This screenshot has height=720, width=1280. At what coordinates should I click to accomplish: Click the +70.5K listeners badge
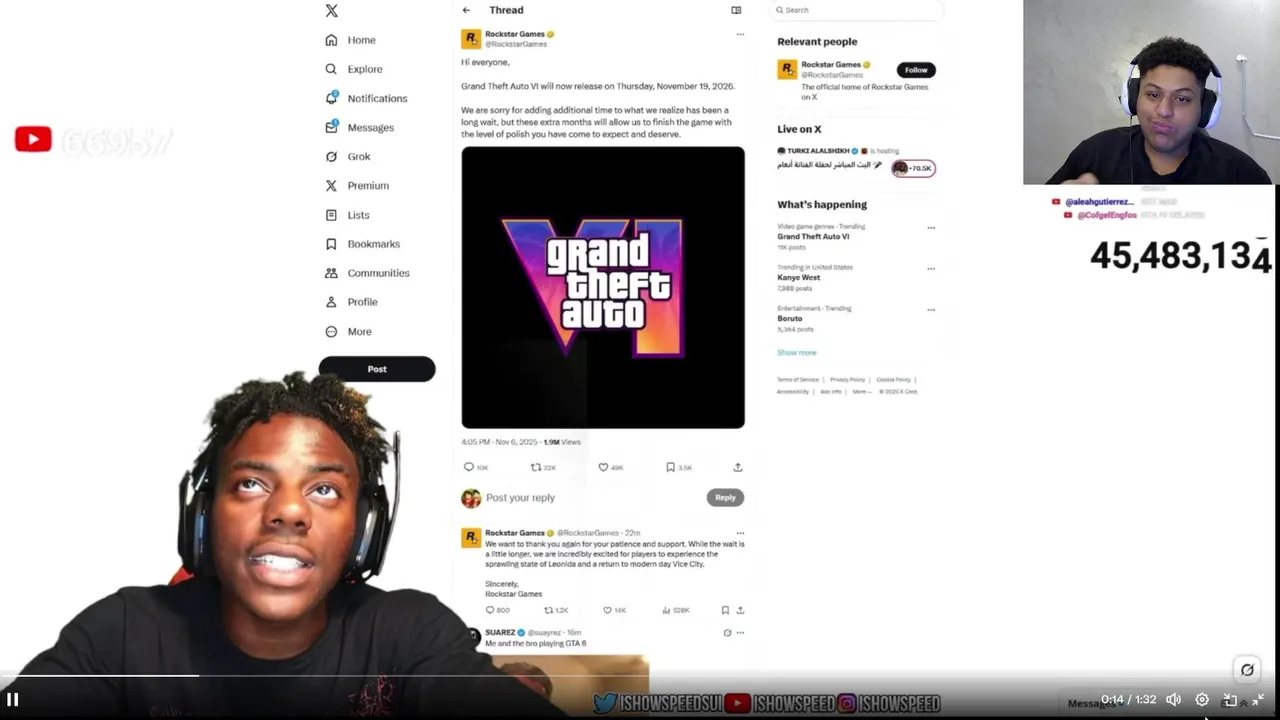[x=914, y=168]
